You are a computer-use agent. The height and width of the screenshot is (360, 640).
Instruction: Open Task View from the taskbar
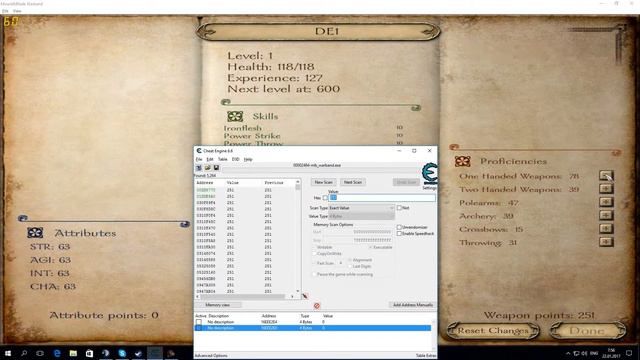(x=40, y=353)
